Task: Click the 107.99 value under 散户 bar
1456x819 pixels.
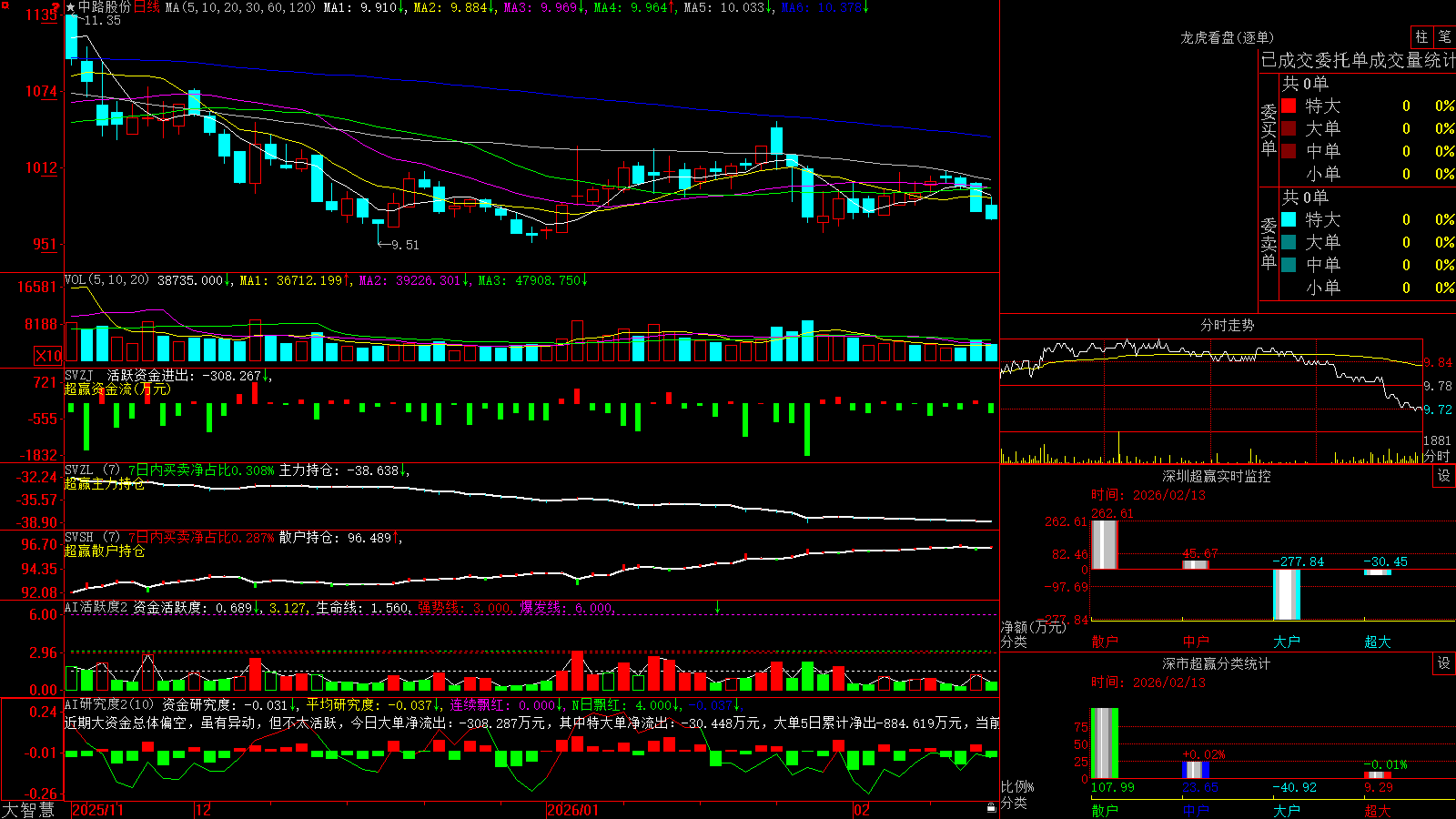Action: click(x=1113, y=787)
